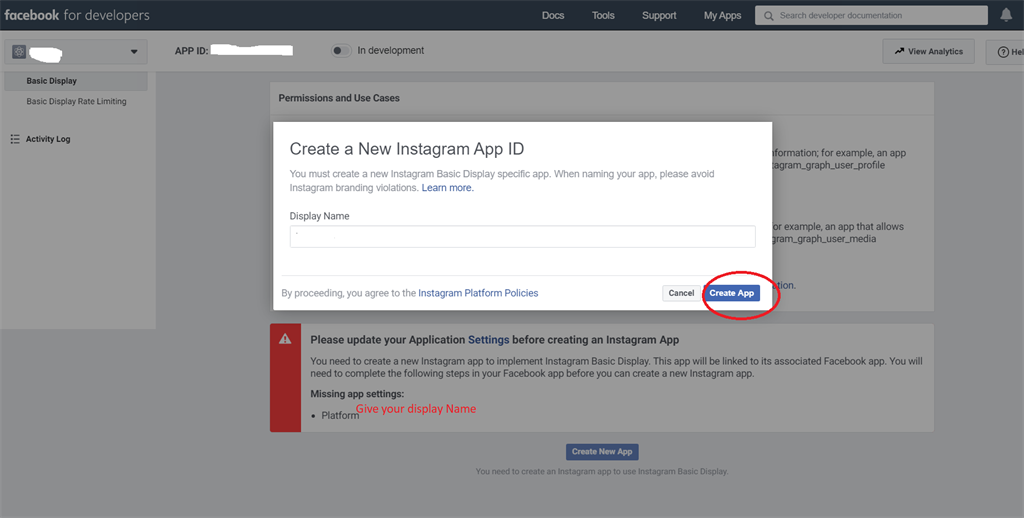
Task: Open the Docs menu
Action: click(552, 16)
